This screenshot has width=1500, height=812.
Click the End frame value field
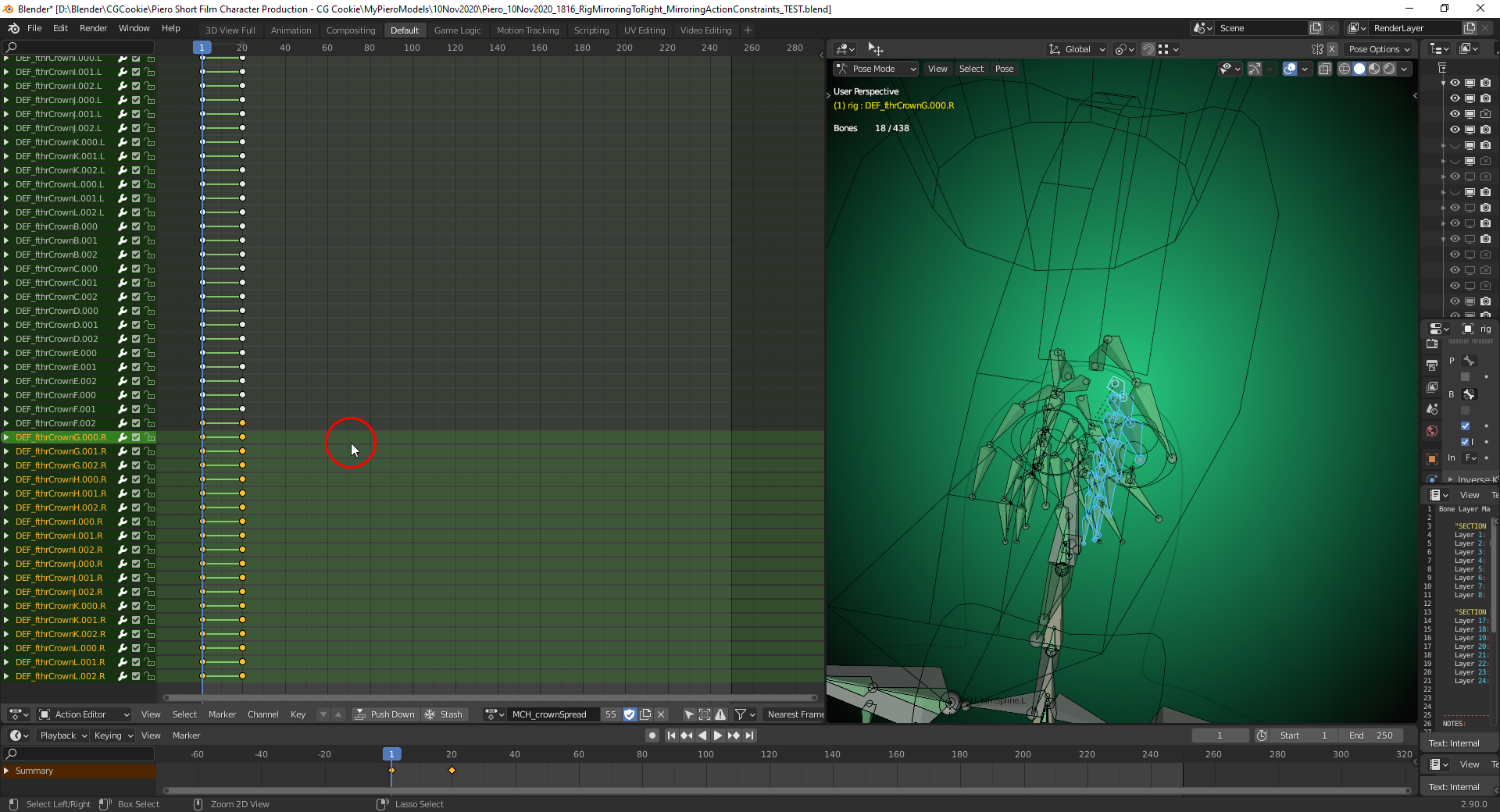(x=1371, y=735)
